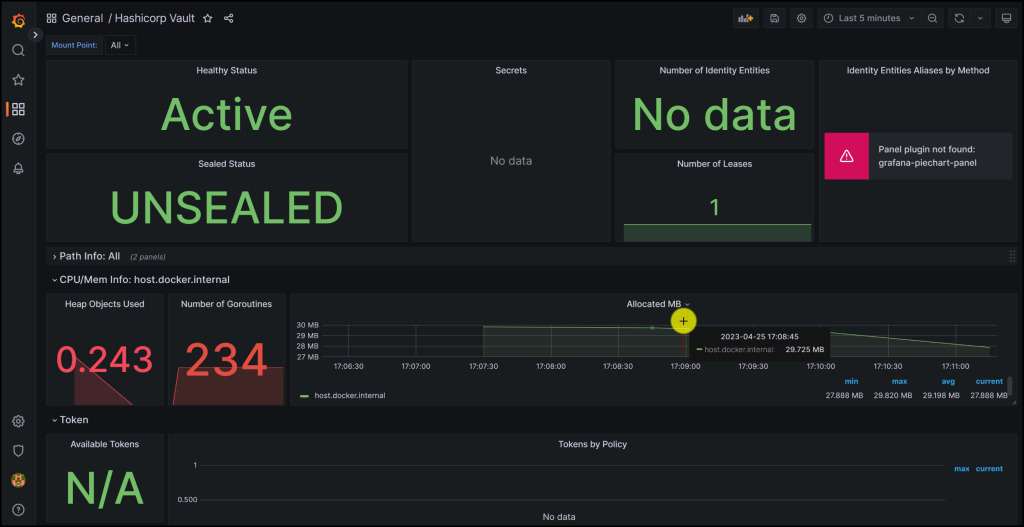Open Alerting bell icon
1024x527 pixels.
coord(18,168)
